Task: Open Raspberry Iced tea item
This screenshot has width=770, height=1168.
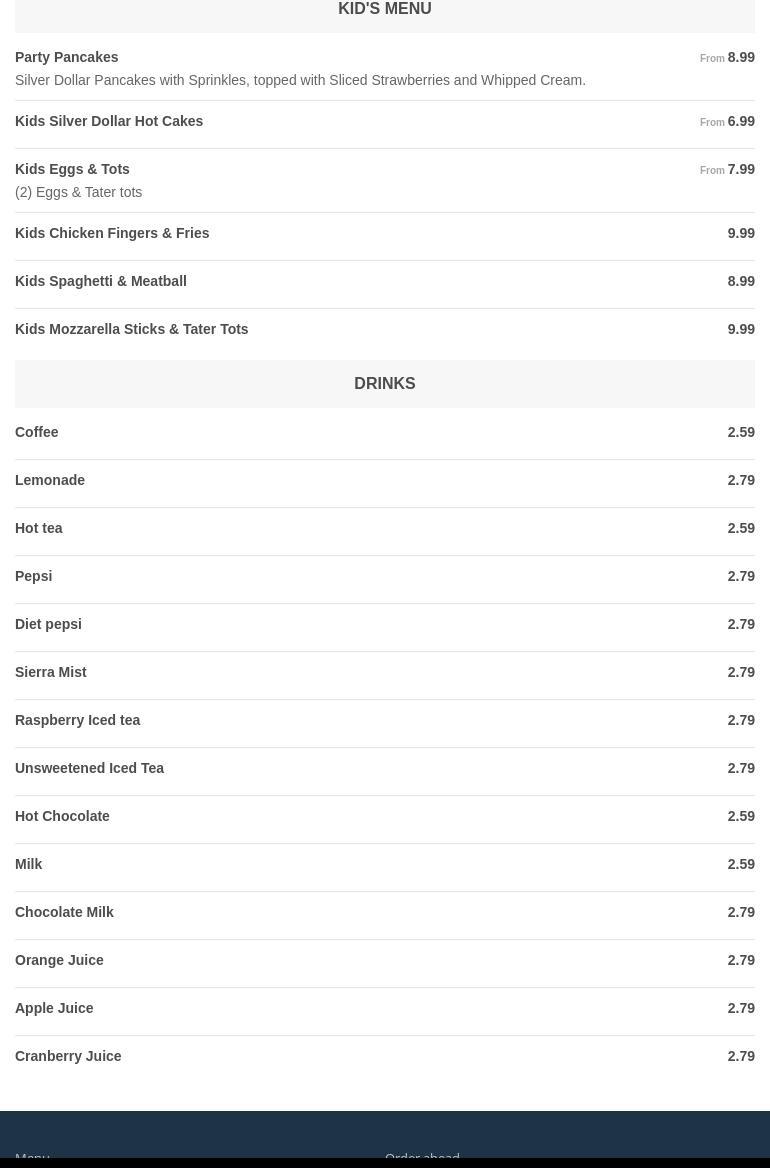Action: pos(77,720)
